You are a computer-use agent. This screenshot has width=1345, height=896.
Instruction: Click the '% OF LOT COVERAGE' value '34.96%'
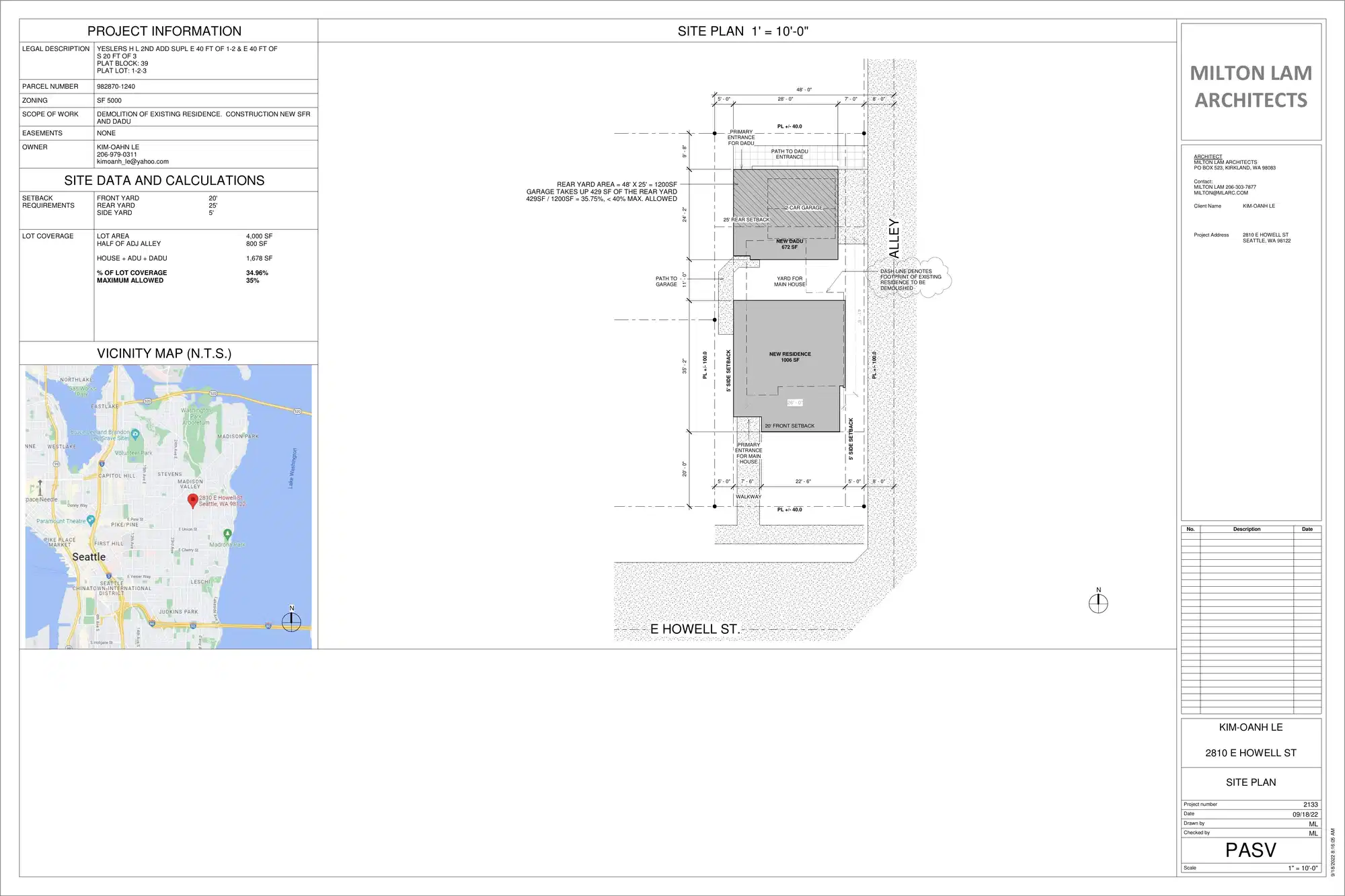pyautogui.click(x=257, y=273)
